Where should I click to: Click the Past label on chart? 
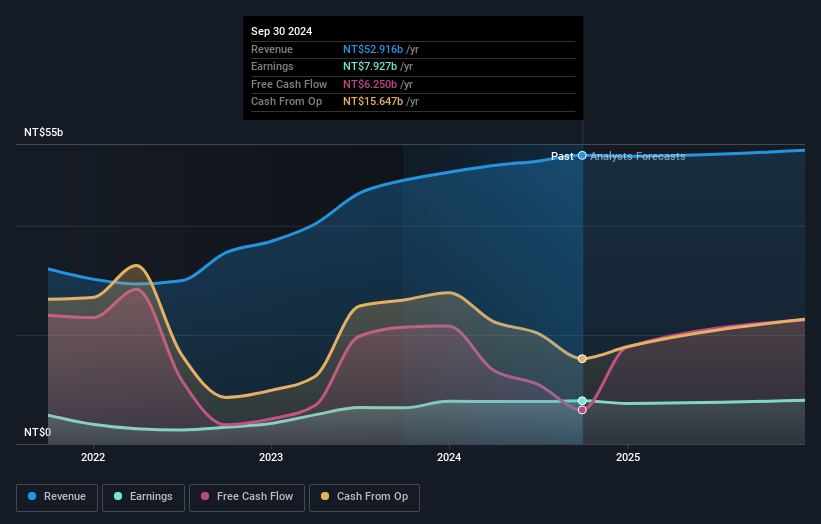tap(562, 156)
